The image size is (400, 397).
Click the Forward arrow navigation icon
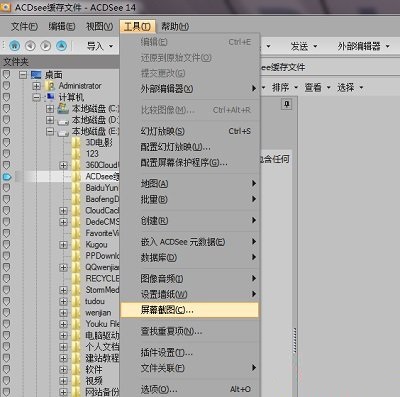click(x=46, y=45)
